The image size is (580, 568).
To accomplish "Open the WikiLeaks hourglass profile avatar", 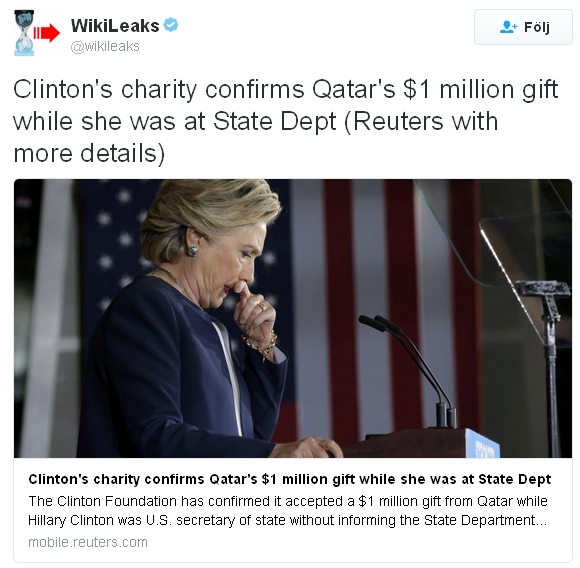I will 24,33.
